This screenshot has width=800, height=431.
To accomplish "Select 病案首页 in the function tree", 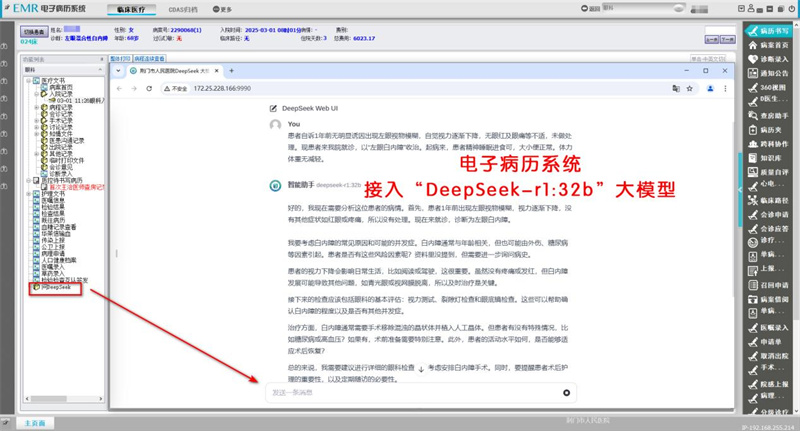I will tap(61, 87).
